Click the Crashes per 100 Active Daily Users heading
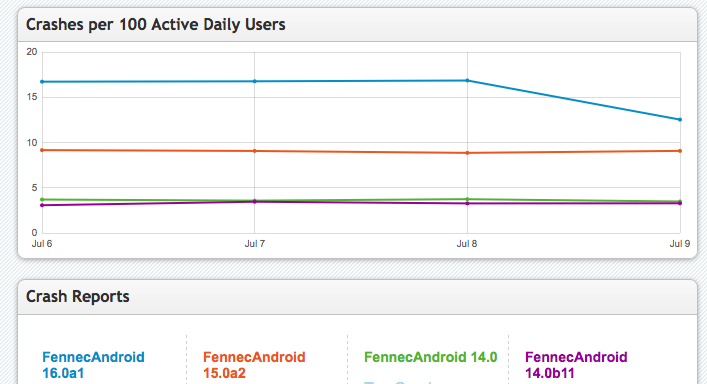This screenshot has width=707, height=384. click(156, 24)
